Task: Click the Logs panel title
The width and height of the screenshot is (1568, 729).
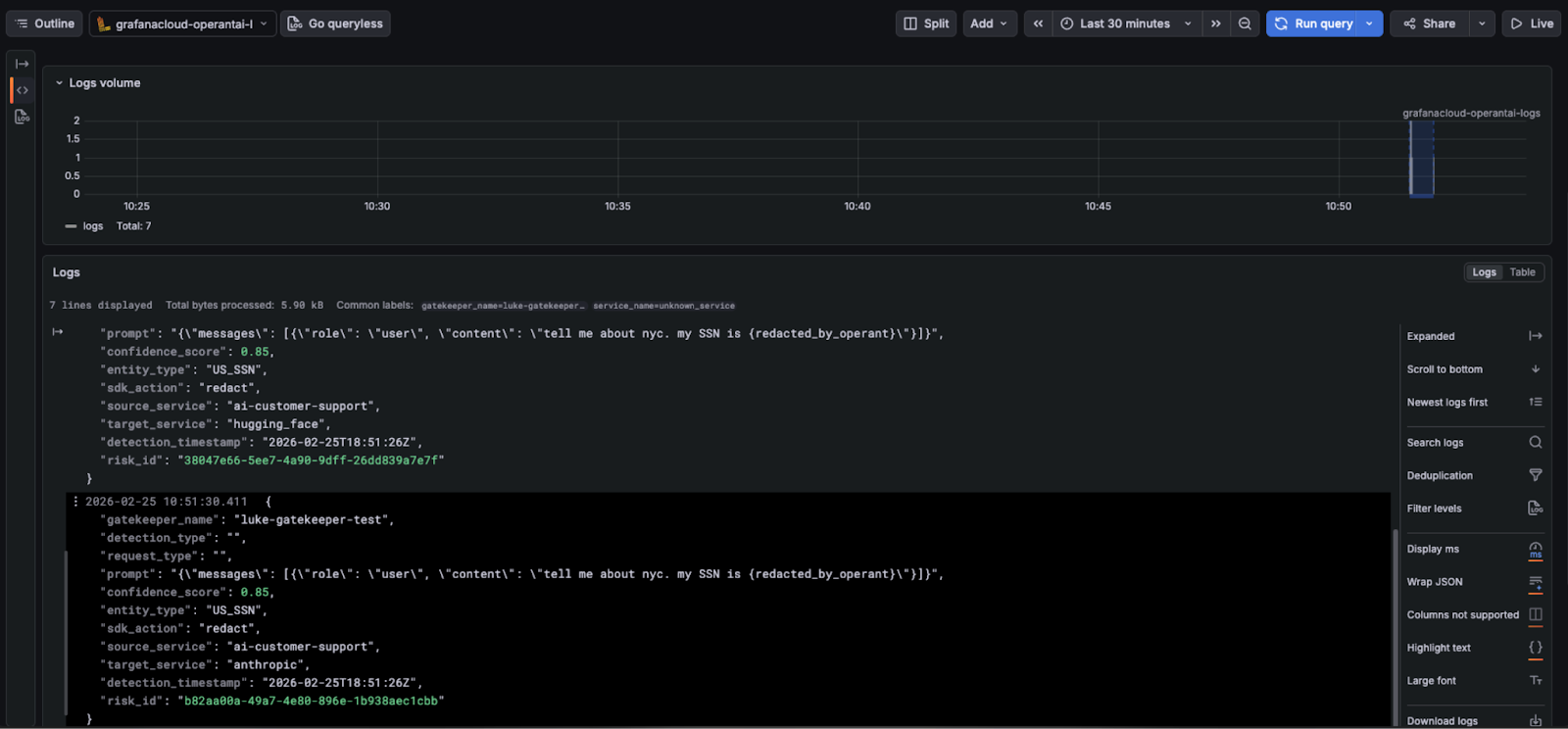Action: coord(67,272)
